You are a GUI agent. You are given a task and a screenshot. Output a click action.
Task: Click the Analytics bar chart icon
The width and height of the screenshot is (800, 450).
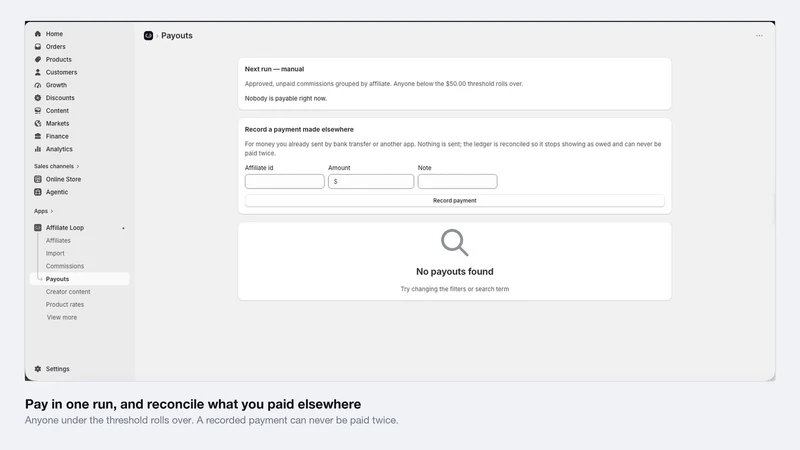[x=38, y=149]
